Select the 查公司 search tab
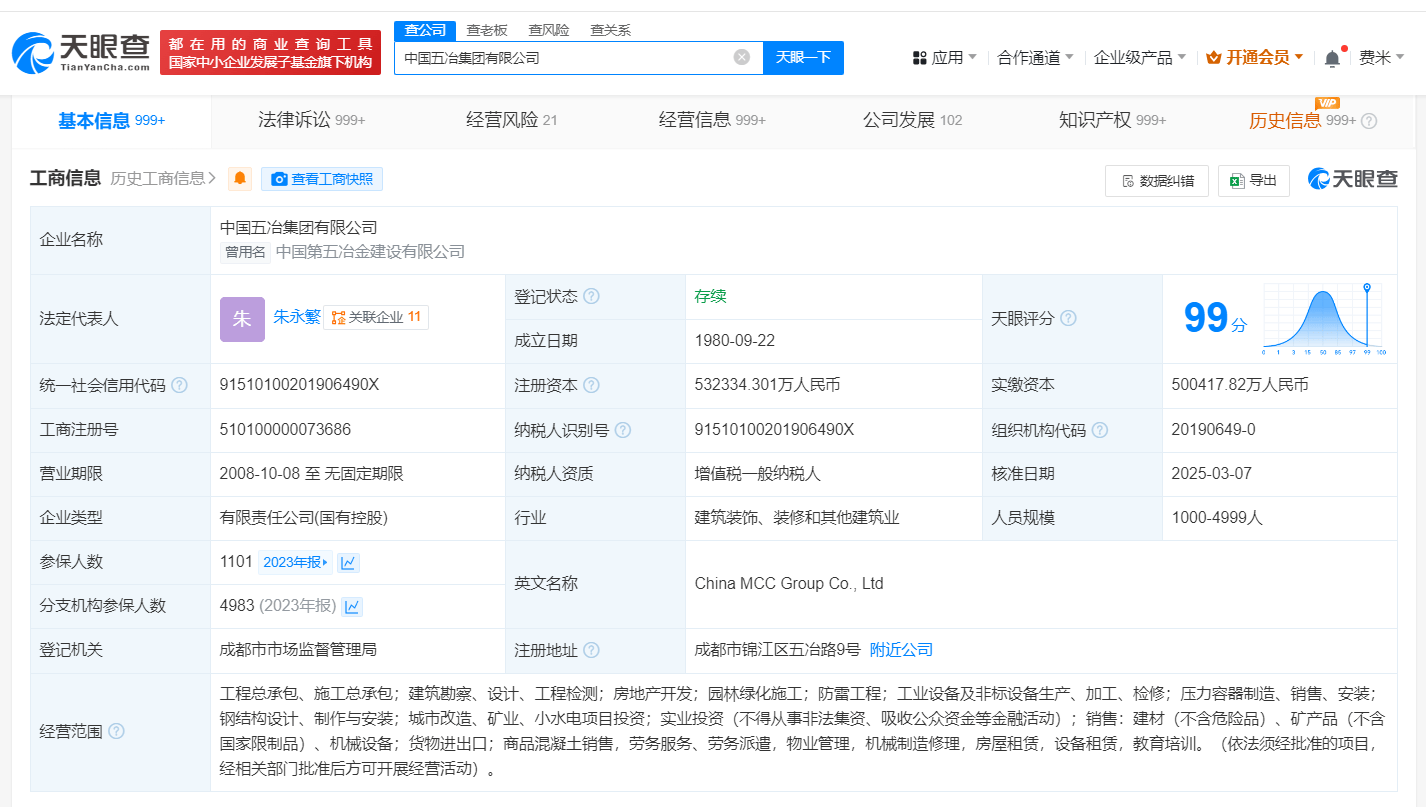This screenshot has width=1426, height=807. 424,30
